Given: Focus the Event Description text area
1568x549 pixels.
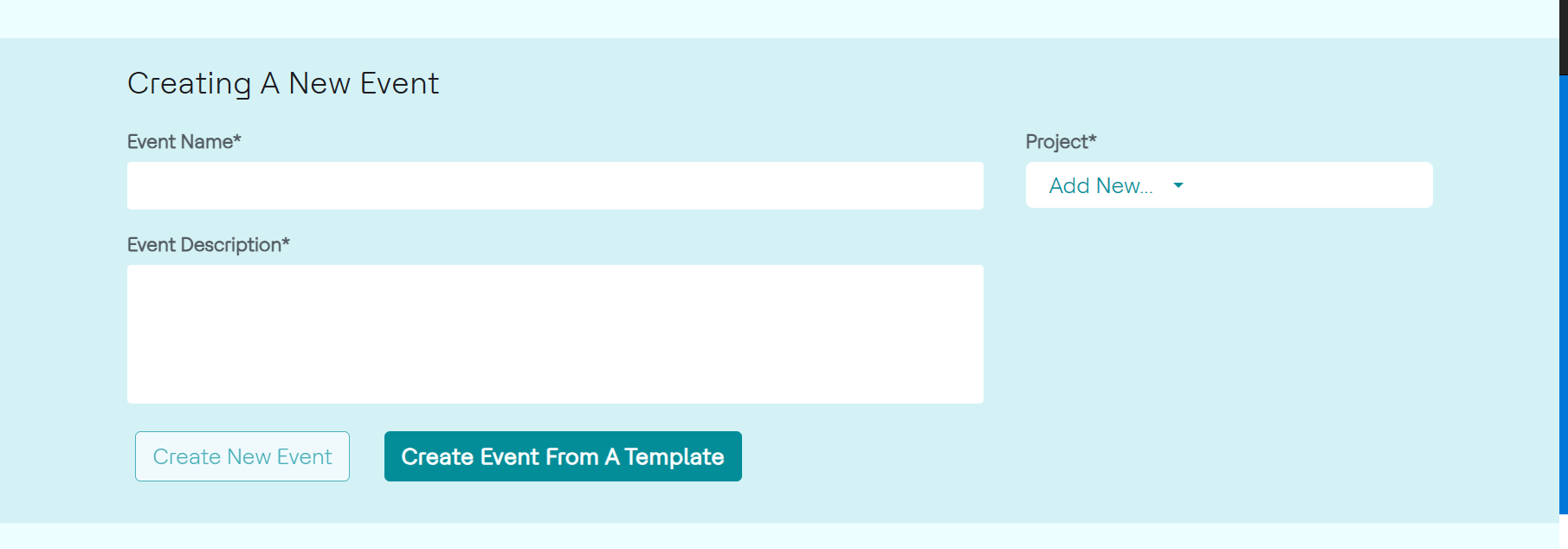Looking at the screenshot, I should (555, 333).
